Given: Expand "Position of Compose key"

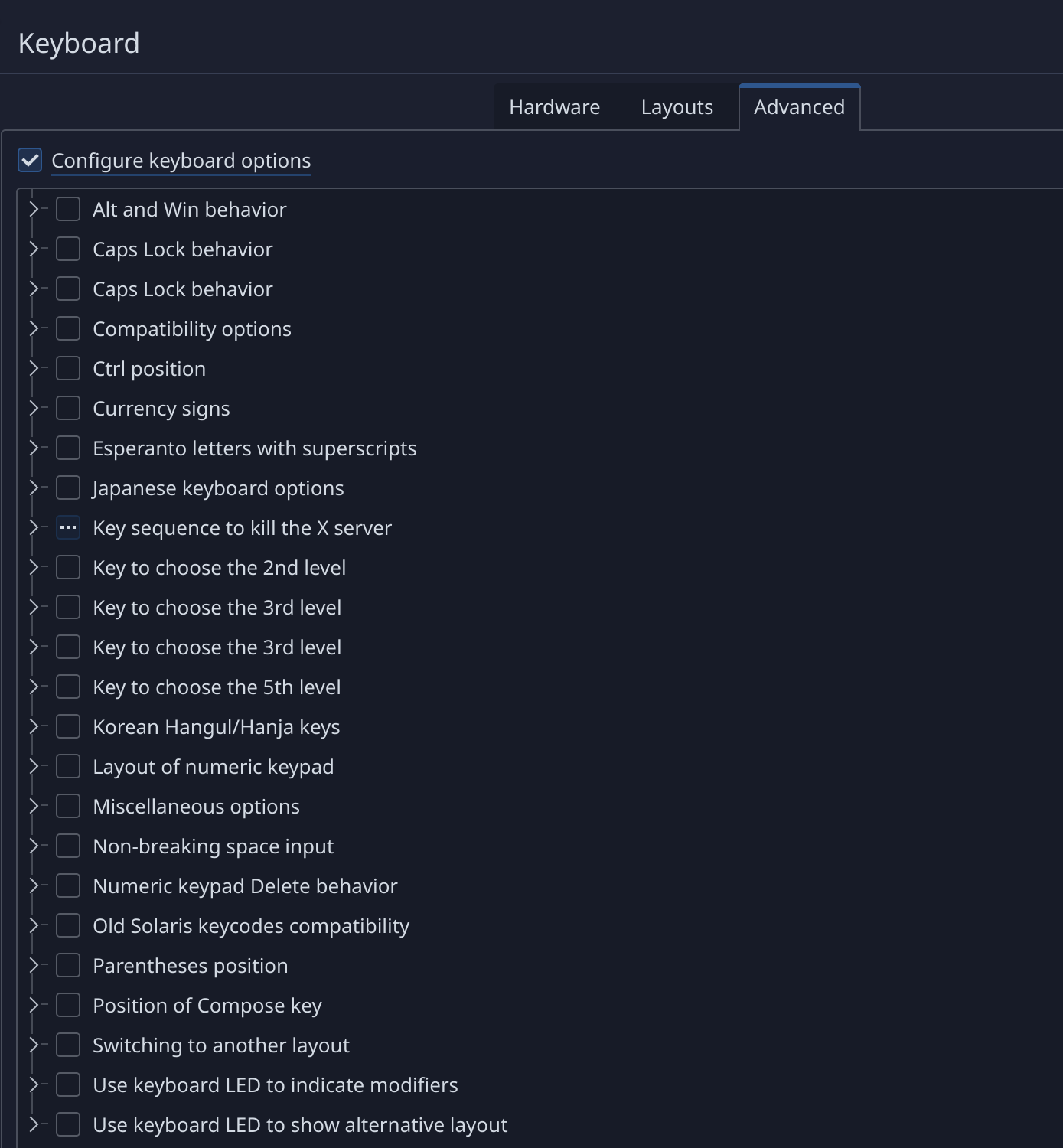Looking at the screenshot, I should pyautogui.click(x=34, y=1005).
